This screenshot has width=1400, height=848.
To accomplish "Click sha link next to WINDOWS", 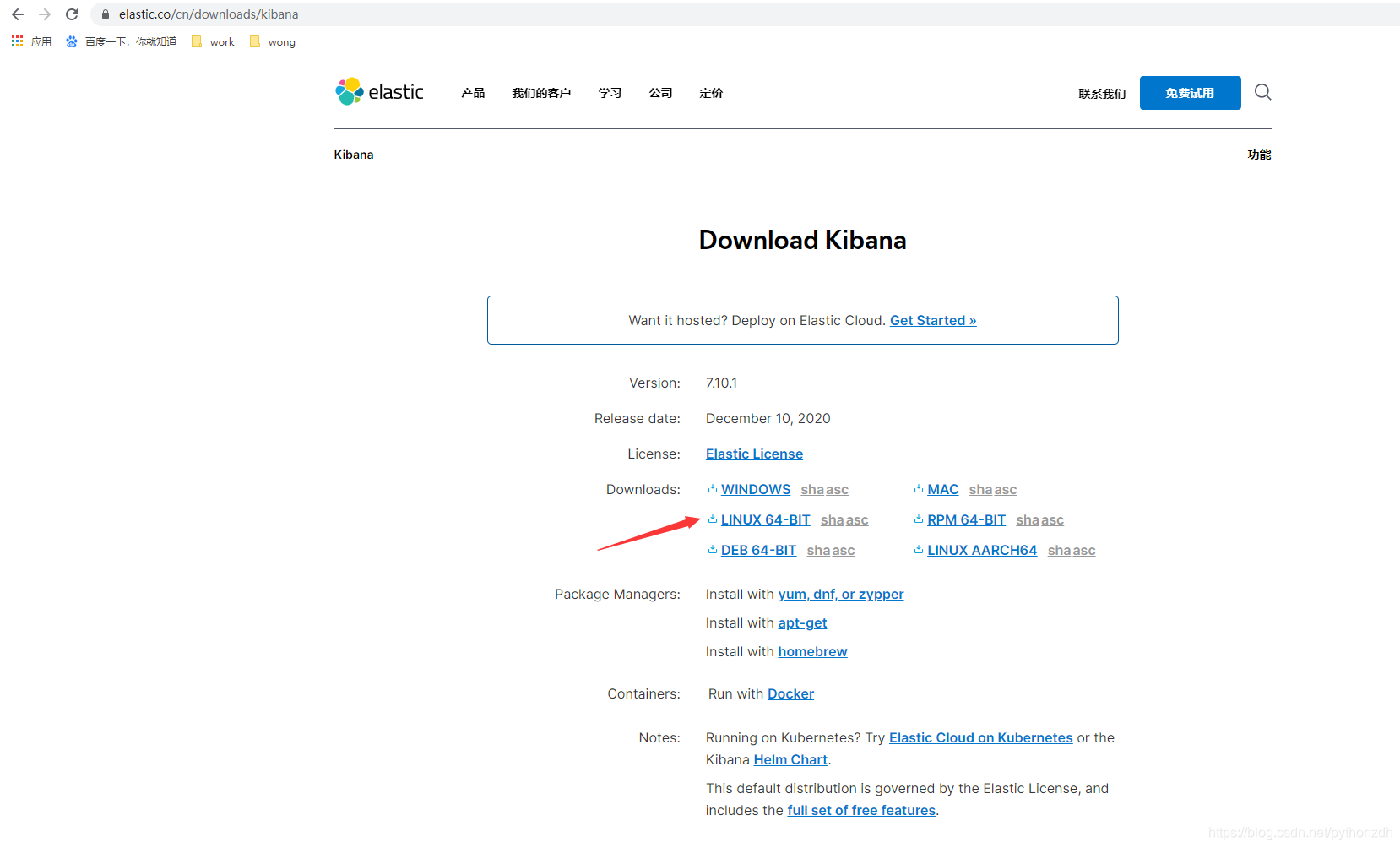I will point(812,489).
